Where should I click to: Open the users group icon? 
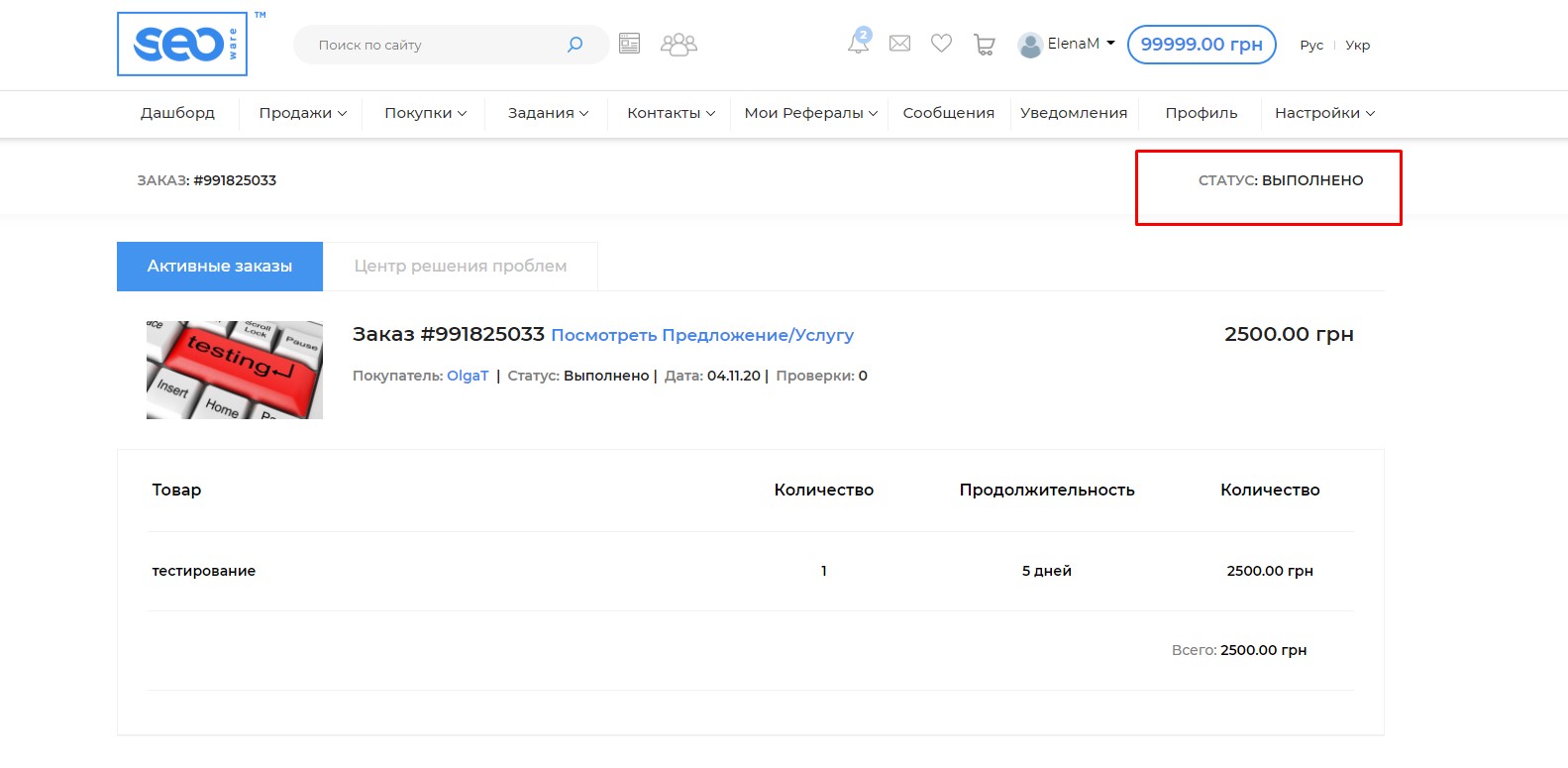(x=679, y=45)
